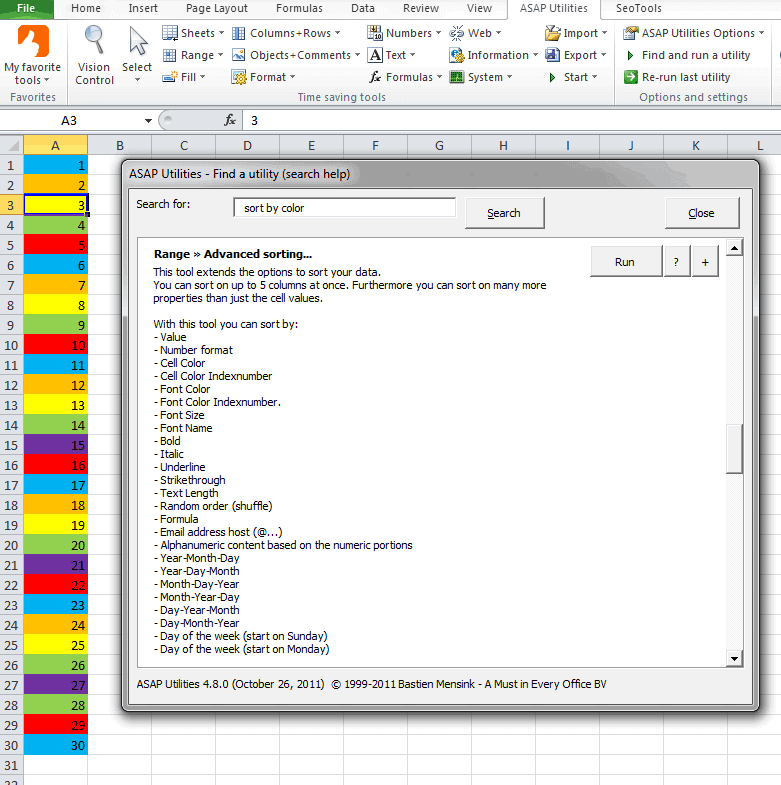Switch to the Review tab

click(x=421, y=9)
